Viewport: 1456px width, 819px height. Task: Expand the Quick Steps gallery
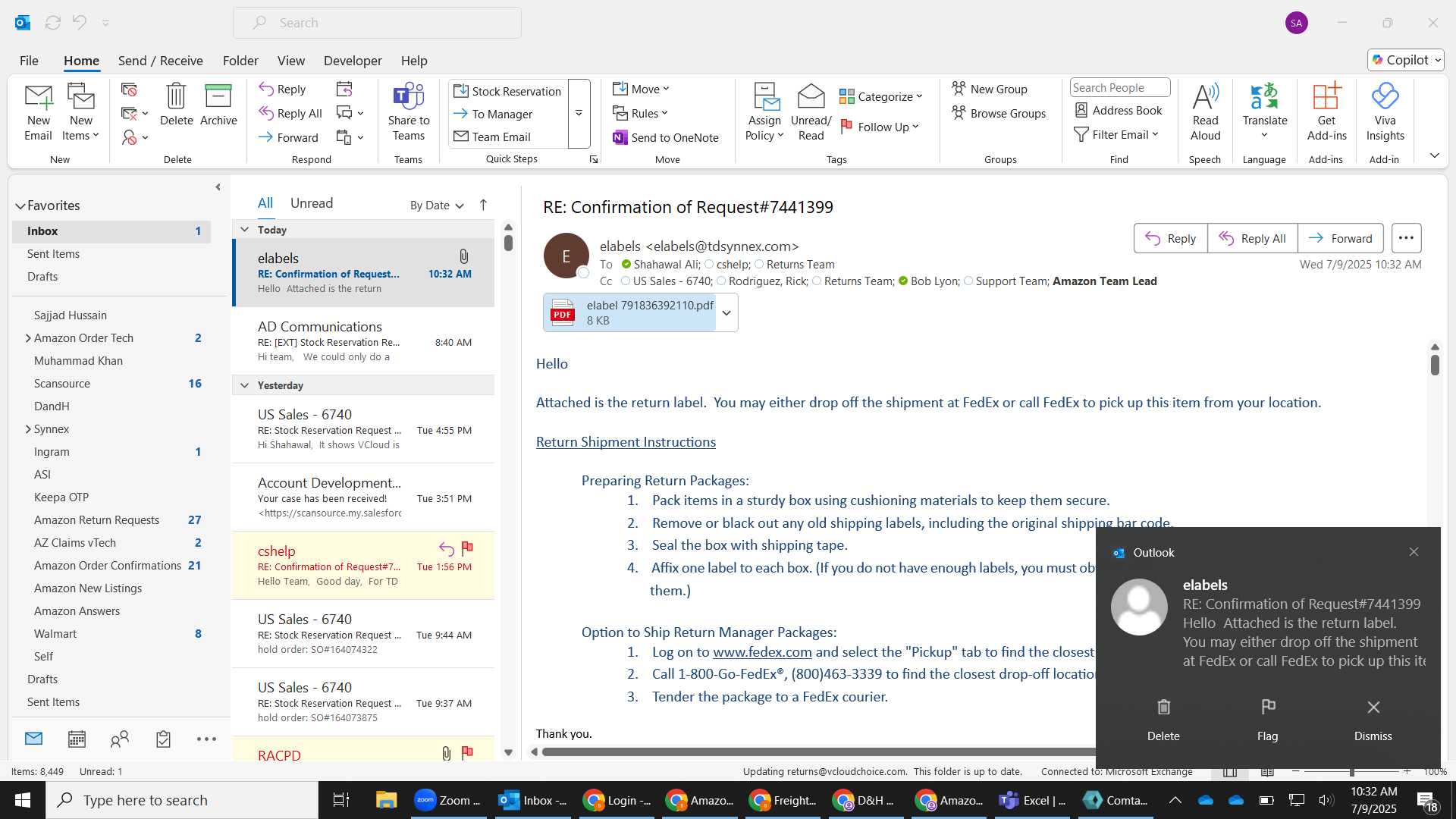[x=579, y=114]
